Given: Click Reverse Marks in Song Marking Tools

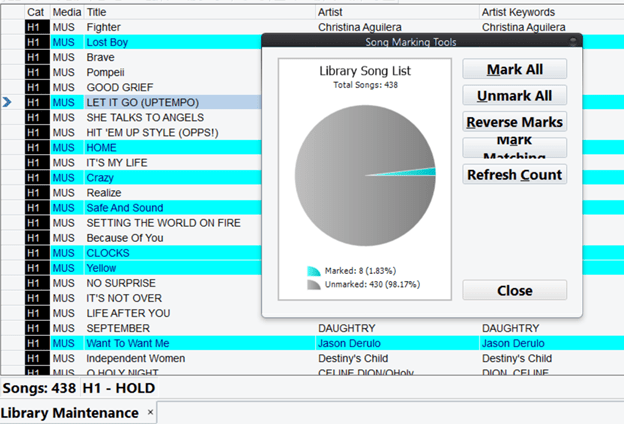Looking at the screenshot, I should tap(515, 122).
